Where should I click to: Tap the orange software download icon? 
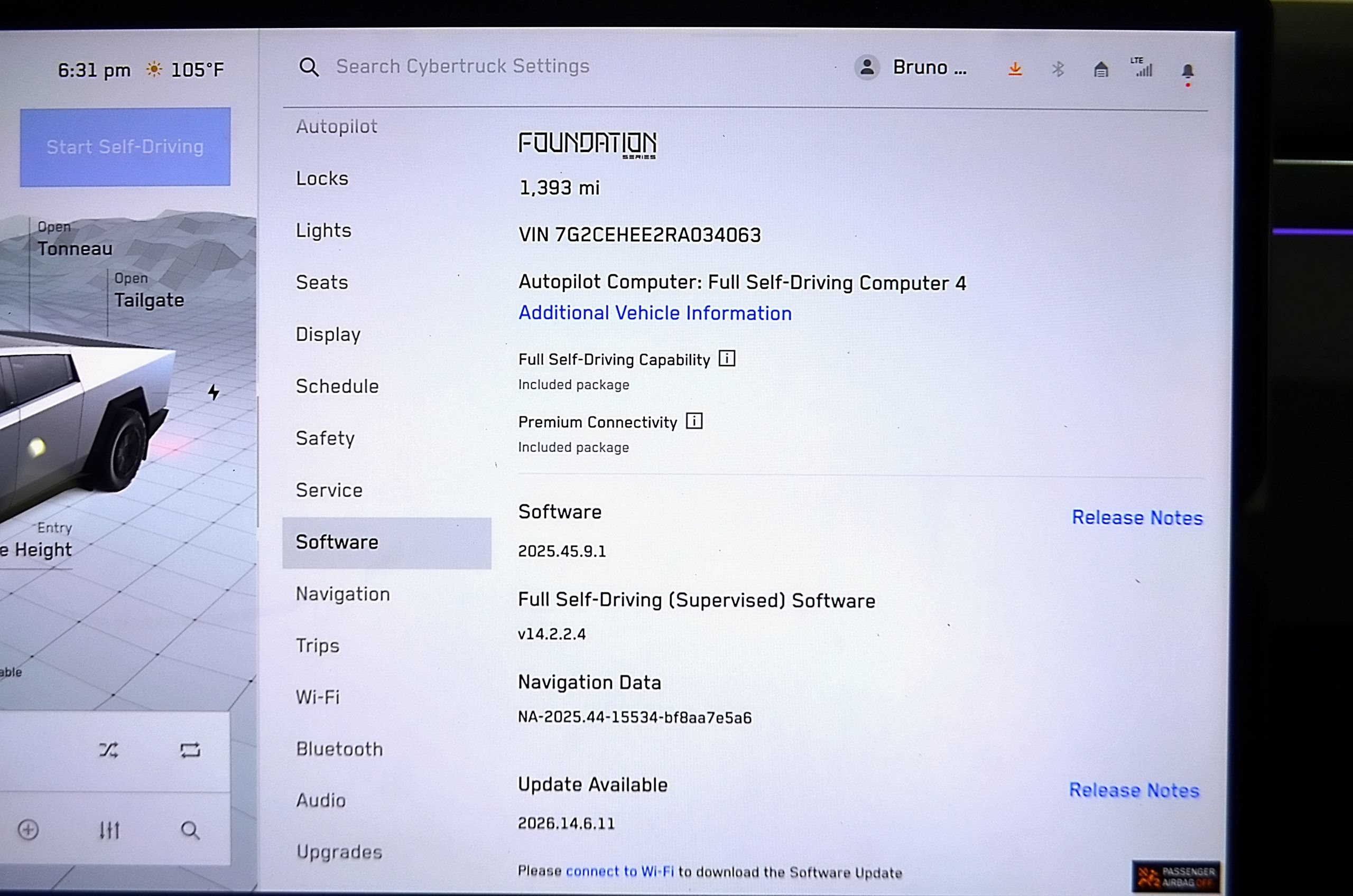coord(1015,69)
